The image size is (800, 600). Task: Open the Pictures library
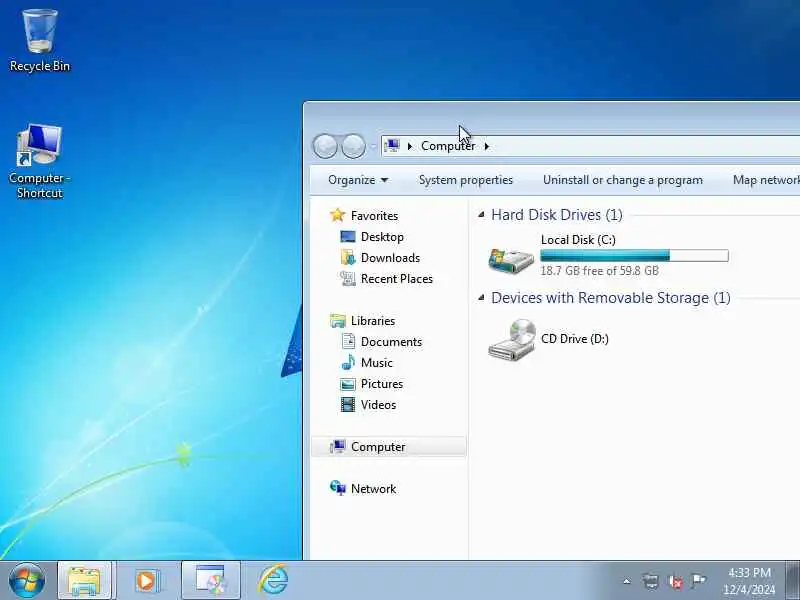pos(382,384)
